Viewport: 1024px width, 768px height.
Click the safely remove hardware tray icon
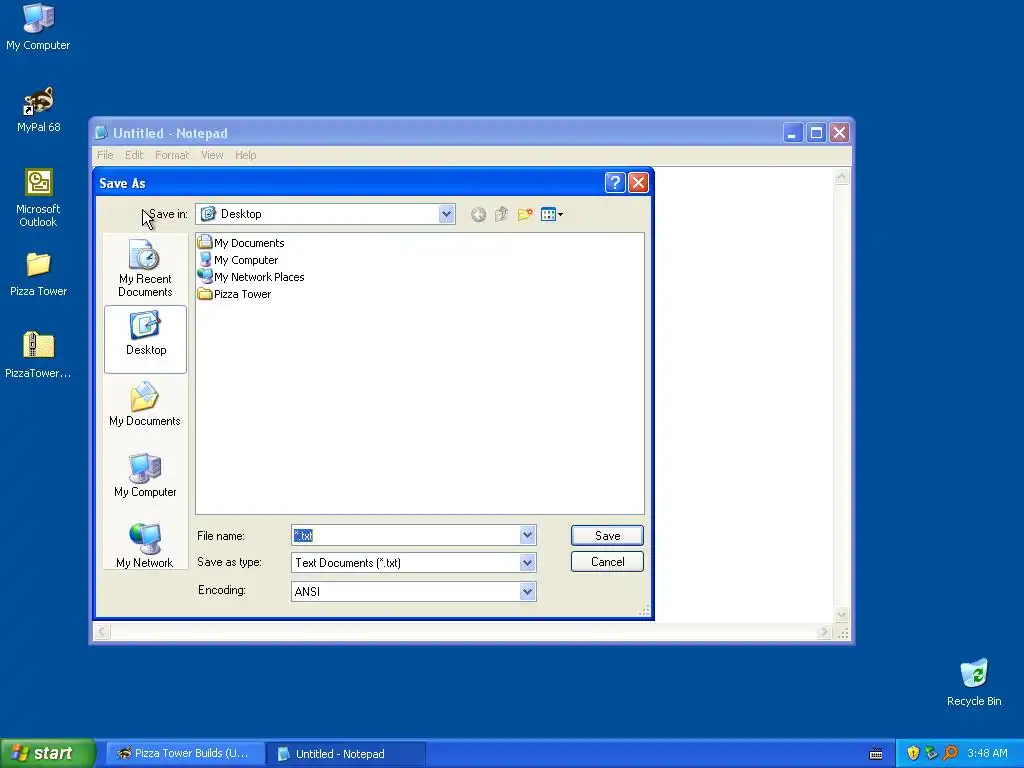coord(932,754)
